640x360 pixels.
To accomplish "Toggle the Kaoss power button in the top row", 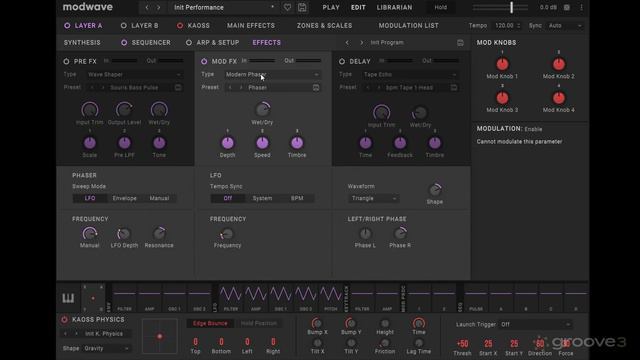I will pyautogui.click(x=180, y=25).
